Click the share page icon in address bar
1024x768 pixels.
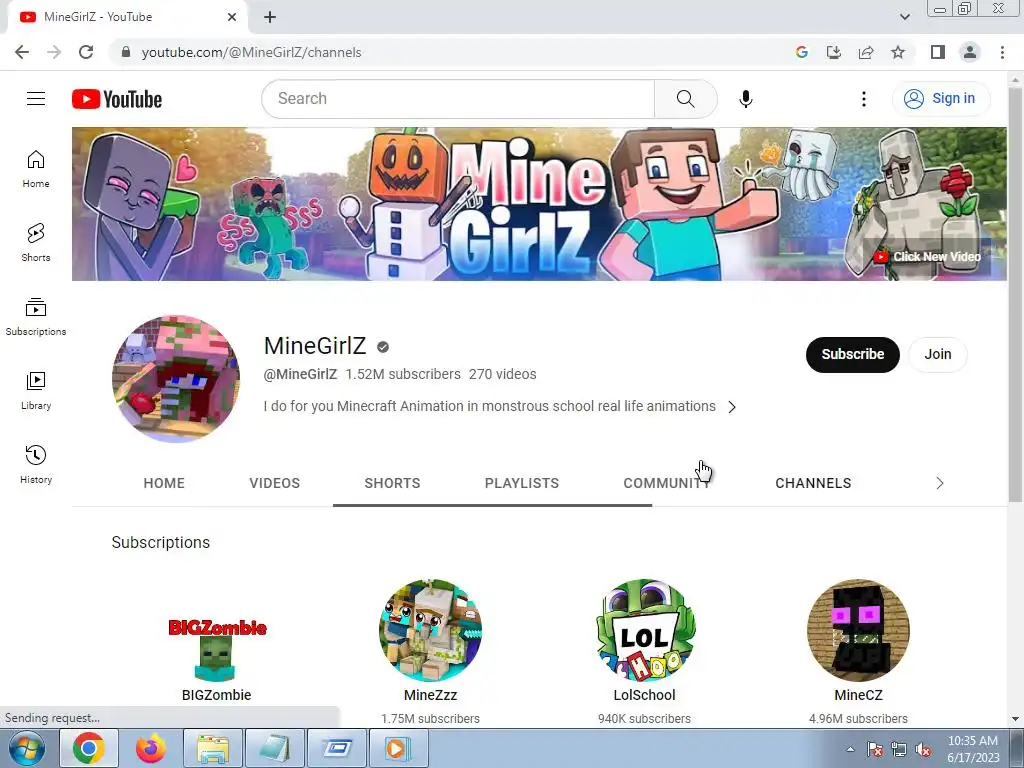[x=866, y=52]
